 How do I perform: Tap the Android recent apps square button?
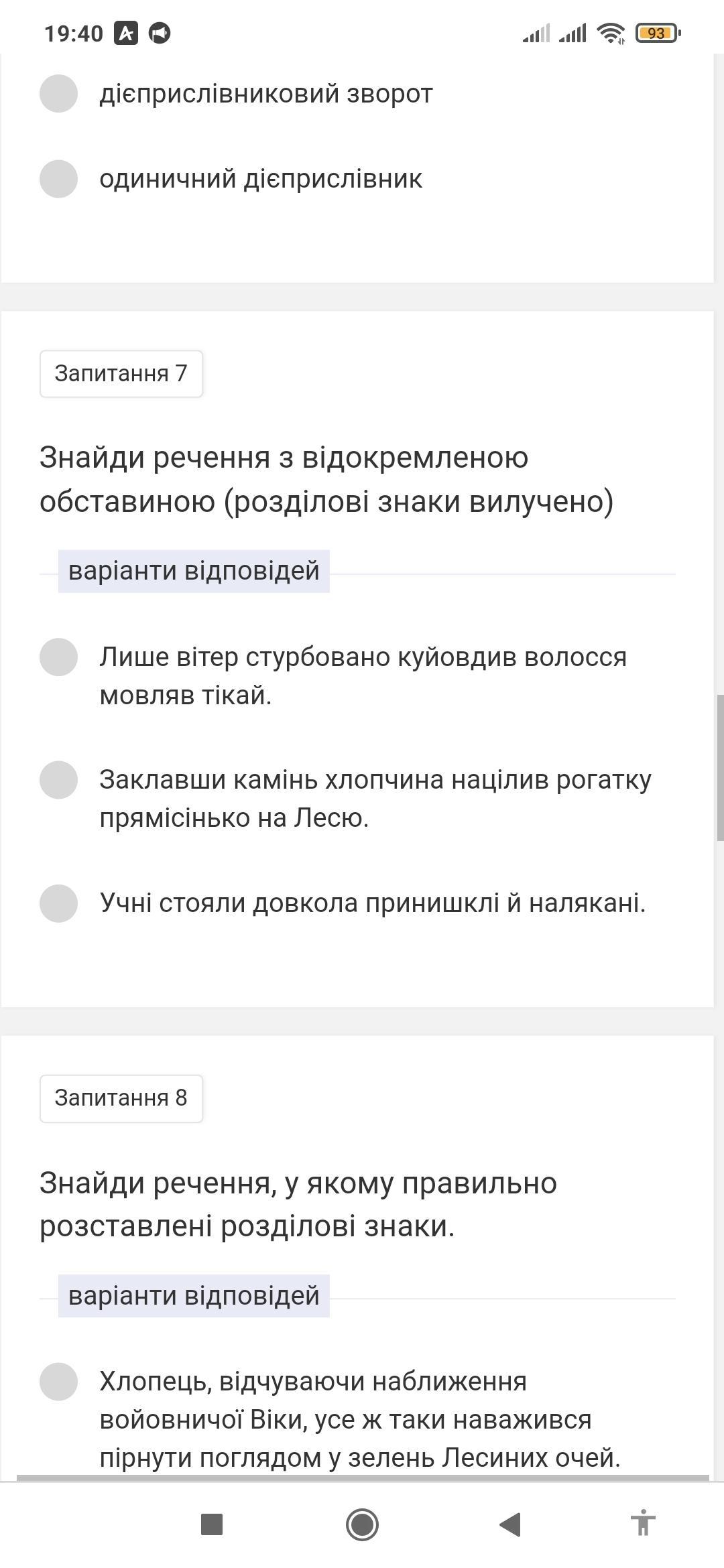[x=212, y=1524]
